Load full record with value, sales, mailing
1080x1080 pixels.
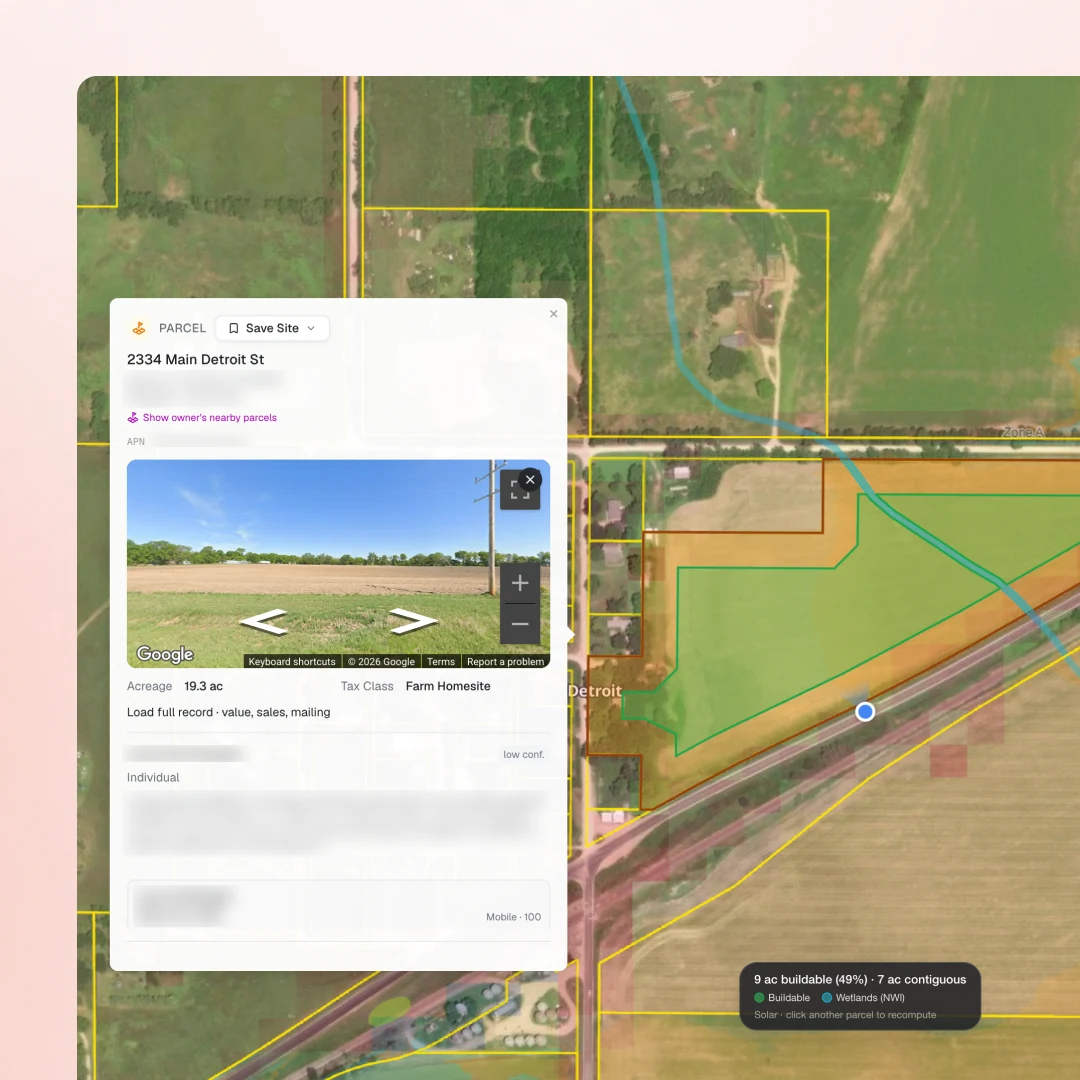point(229,712)
